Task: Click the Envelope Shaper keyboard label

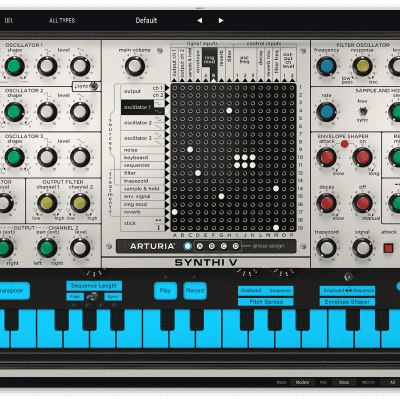Action: 347,302
